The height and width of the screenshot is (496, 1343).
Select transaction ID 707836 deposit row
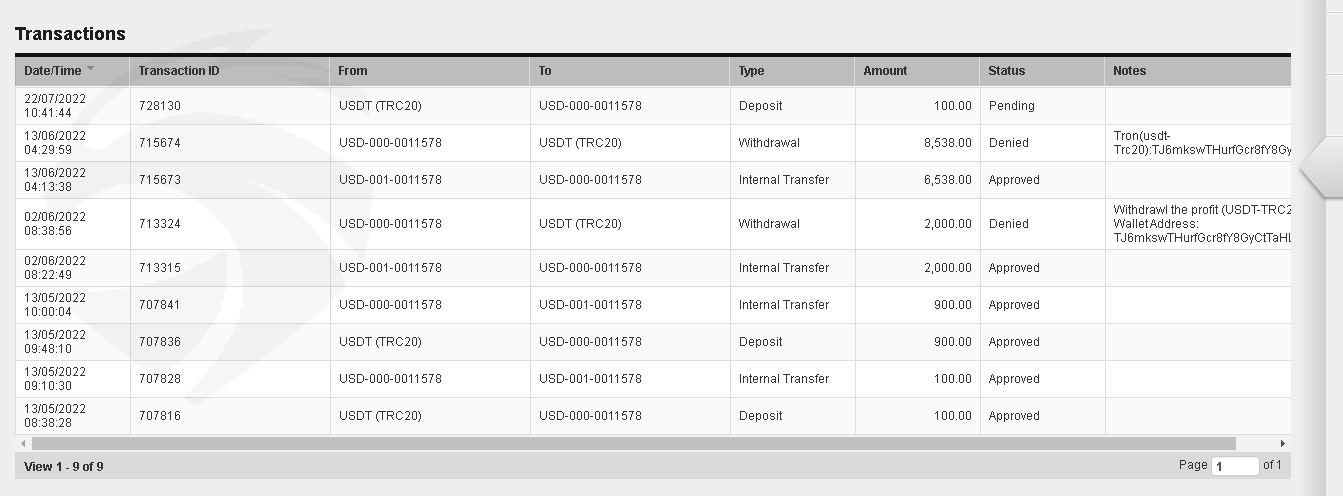pyautogui.click(x=653, y=342)
